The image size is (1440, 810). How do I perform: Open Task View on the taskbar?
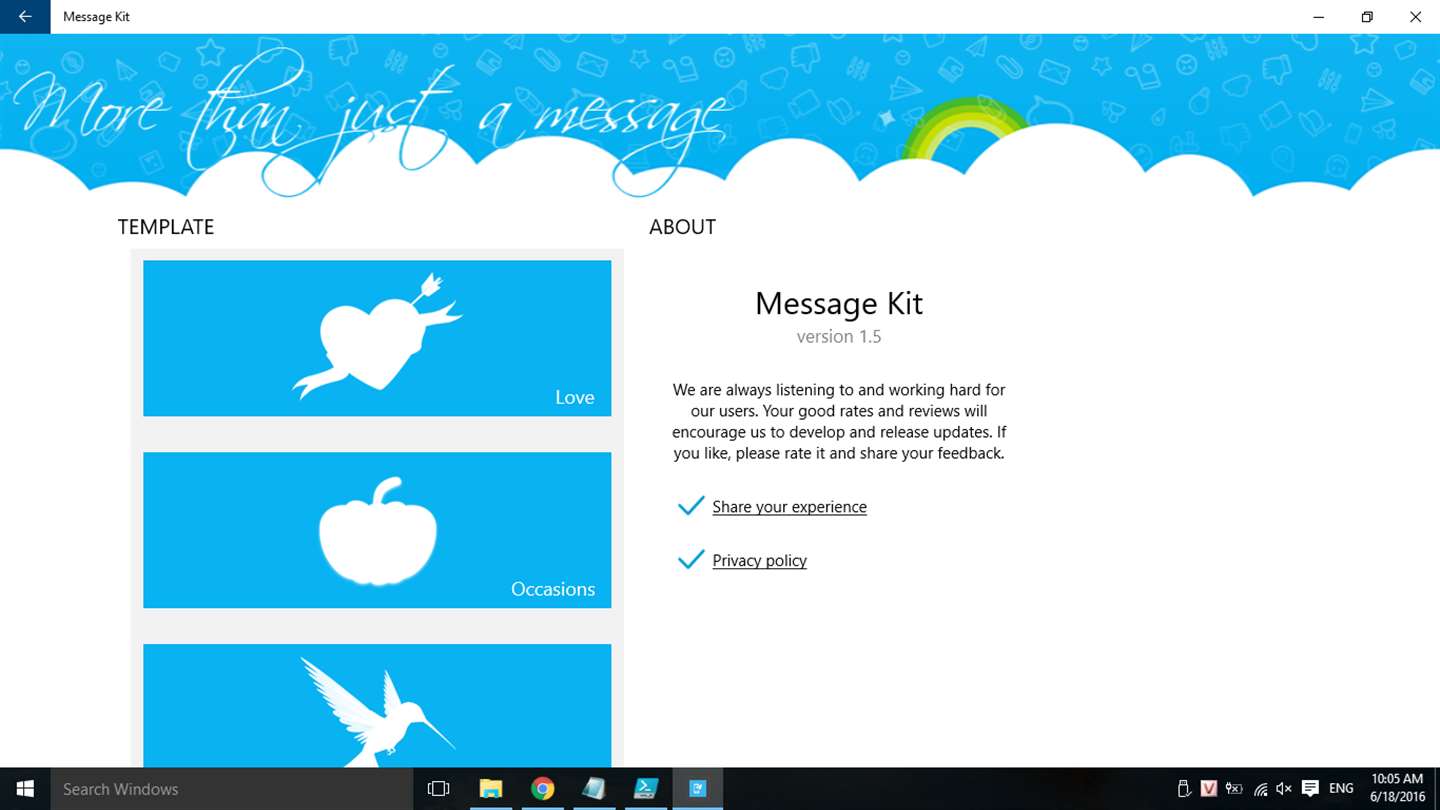pos(438,789)
